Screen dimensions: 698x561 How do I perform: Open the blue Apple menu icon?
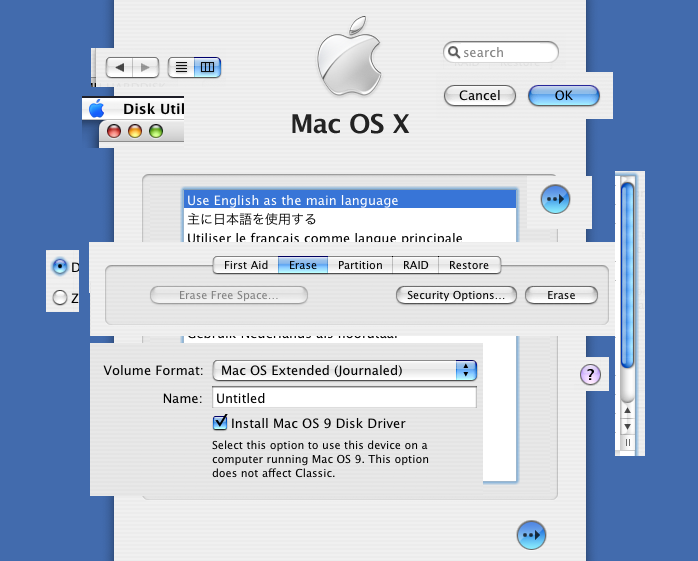96,109
